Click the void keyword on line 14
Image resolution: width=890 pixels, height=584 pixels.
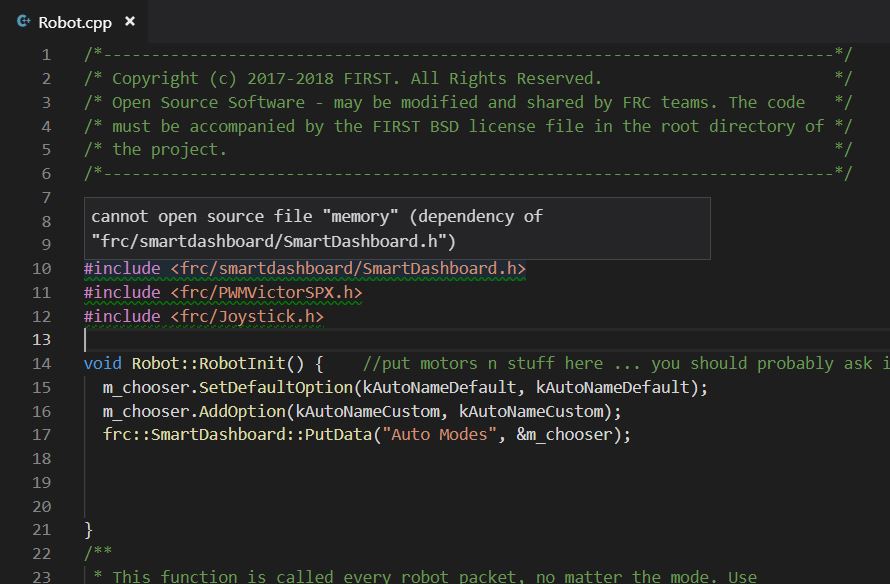[x=103, y=363]
